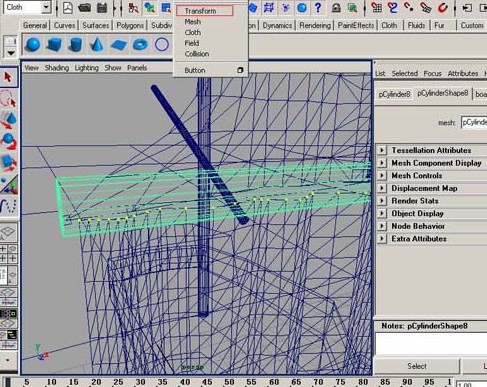Screen dimensions: 487x387
Task: Enable Snap to grids magnet icon
Action: point(376,8)
